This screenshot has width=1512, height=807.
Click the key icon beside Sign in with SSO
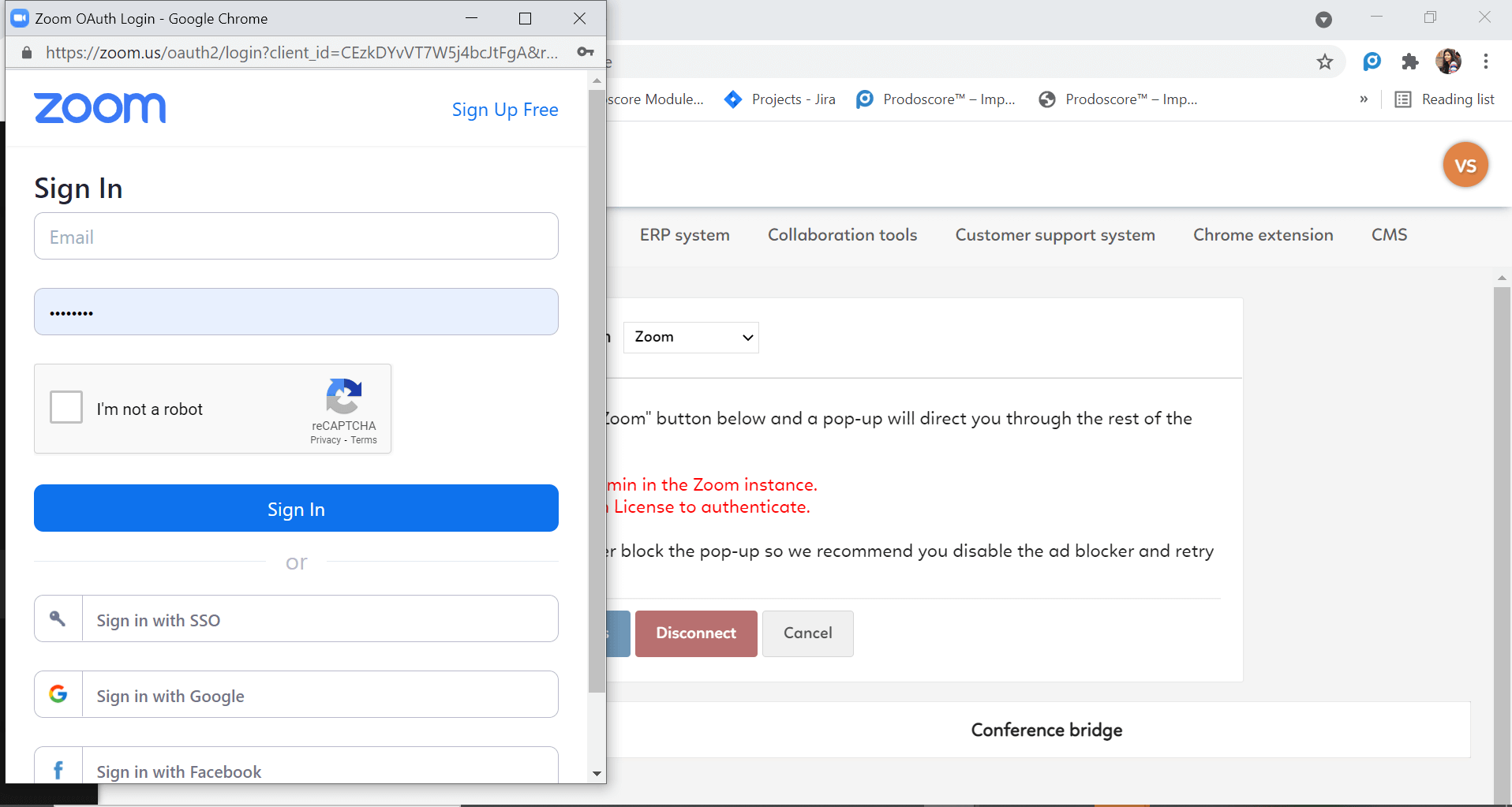click(x=58, y=618)
